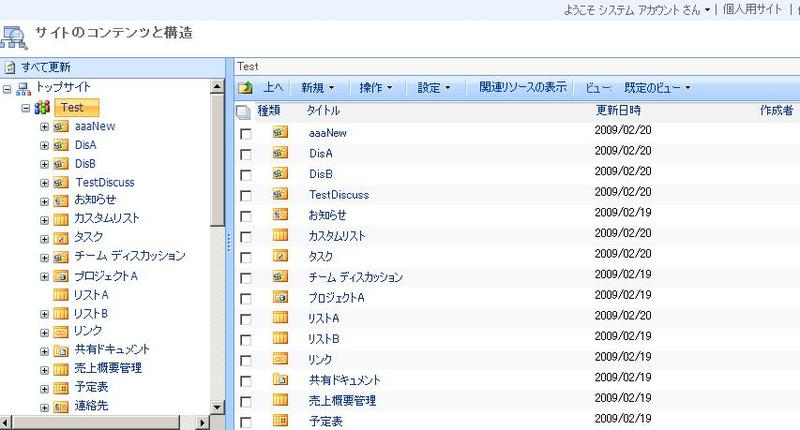
Task: Check the DisA row checkbox
Action: pyautogui.click(x=245, y=154)
